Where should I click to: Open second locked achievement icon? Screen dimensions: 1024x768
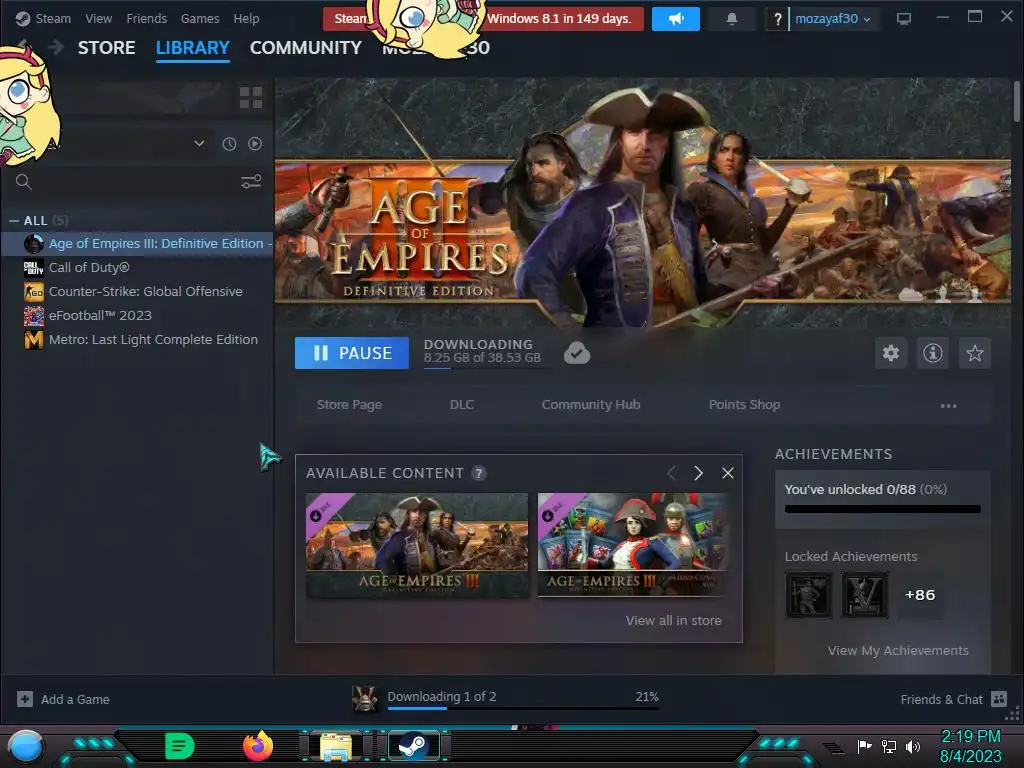coord(865,595)
